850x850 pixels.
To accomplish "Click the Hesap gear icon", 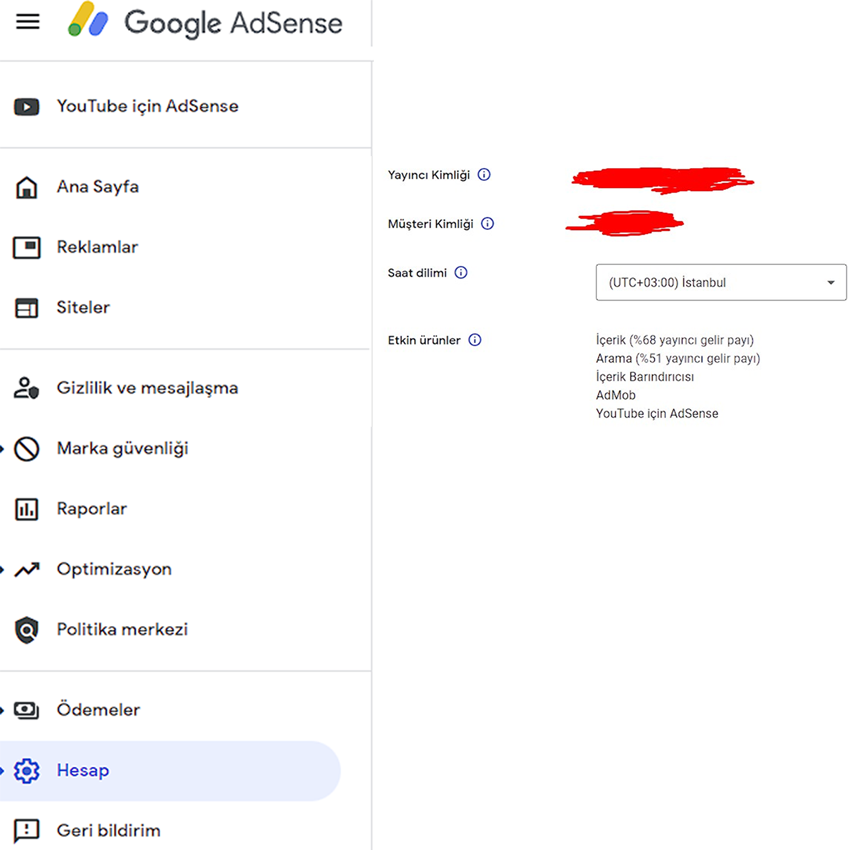I will 27,771.
